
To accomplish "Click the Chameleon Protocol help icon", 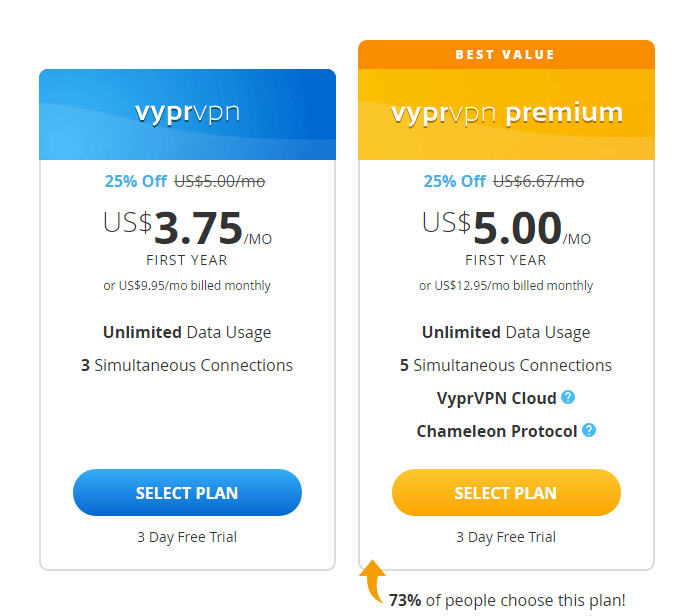I will click(588, 430).
